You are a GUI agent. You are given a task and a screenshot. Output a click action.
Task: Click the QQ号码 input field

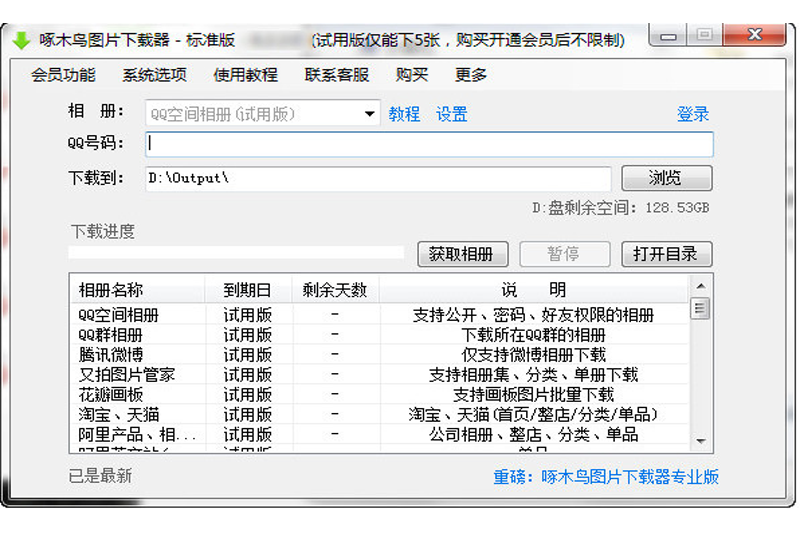(x=429, y=144)
